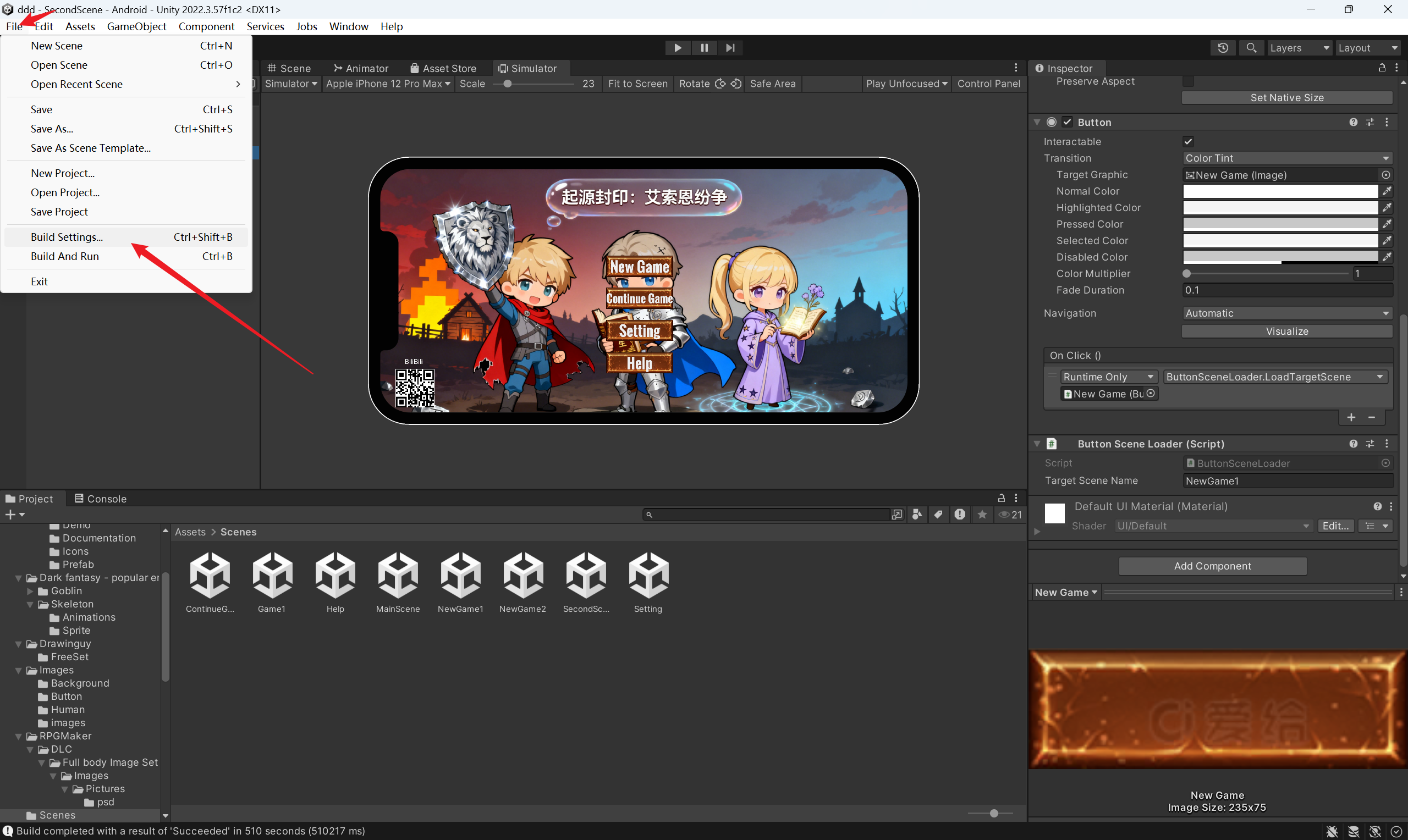Open the Inspector panel three-dot menu
Screen dimensions: 1408x840
[1397, 68]
